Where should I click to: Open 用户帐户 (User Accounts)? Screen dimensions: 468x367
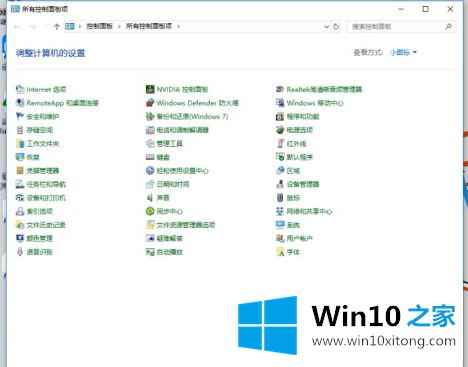(x=294, y=238)
